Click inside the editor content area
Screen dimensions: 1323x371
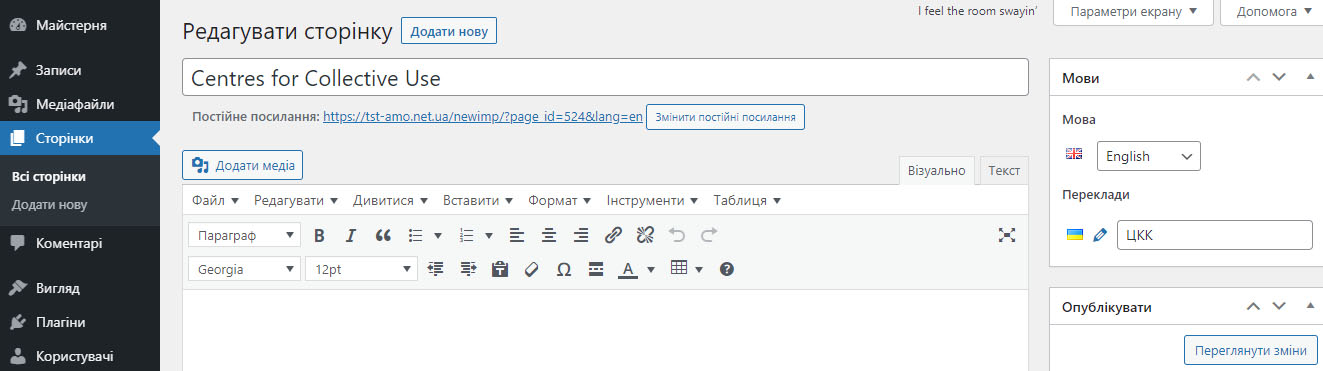point(605,330)
